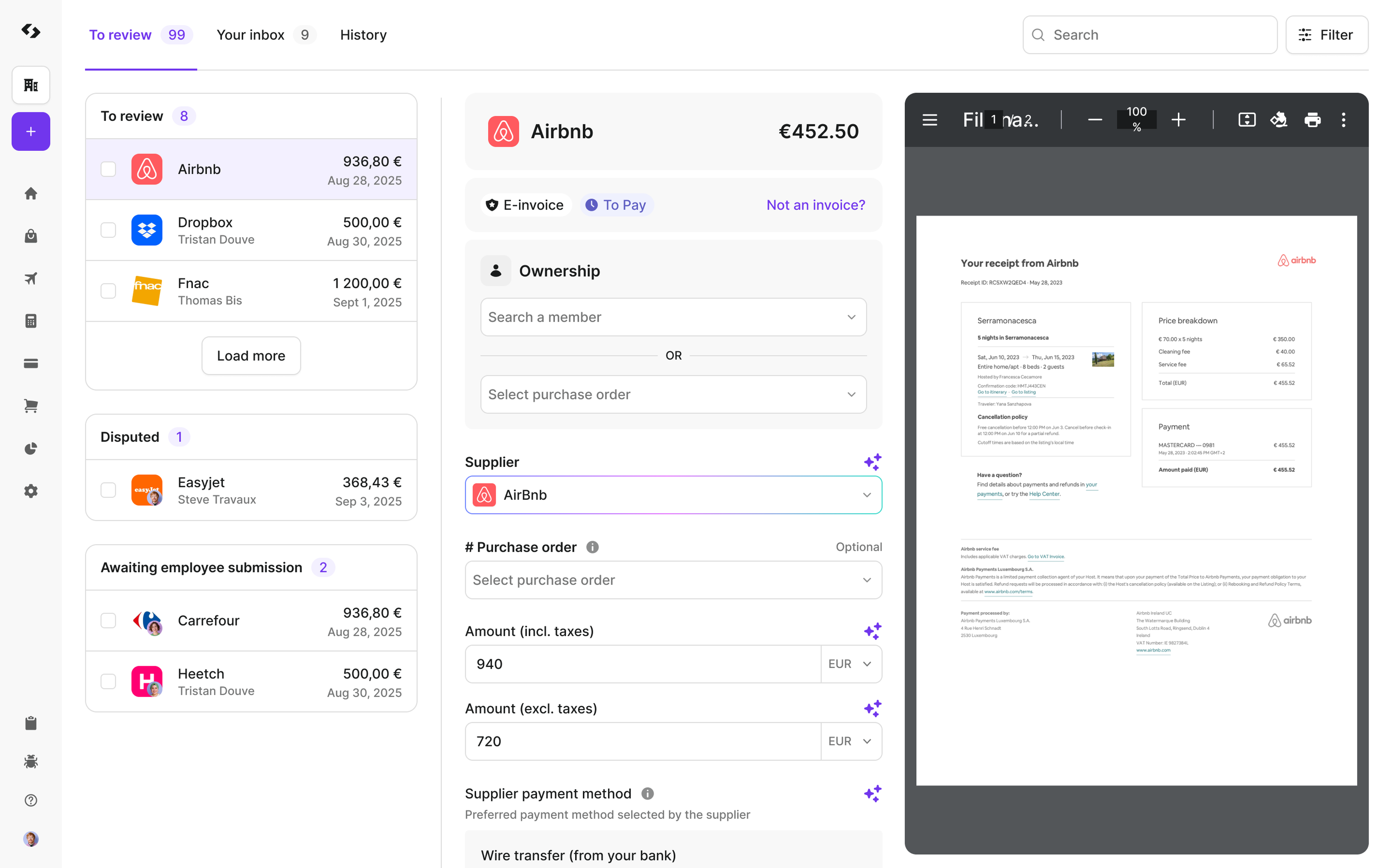Screen dimensions: 1392x868
Task: Click the Search input field
Action: (x=1150, y=35)
